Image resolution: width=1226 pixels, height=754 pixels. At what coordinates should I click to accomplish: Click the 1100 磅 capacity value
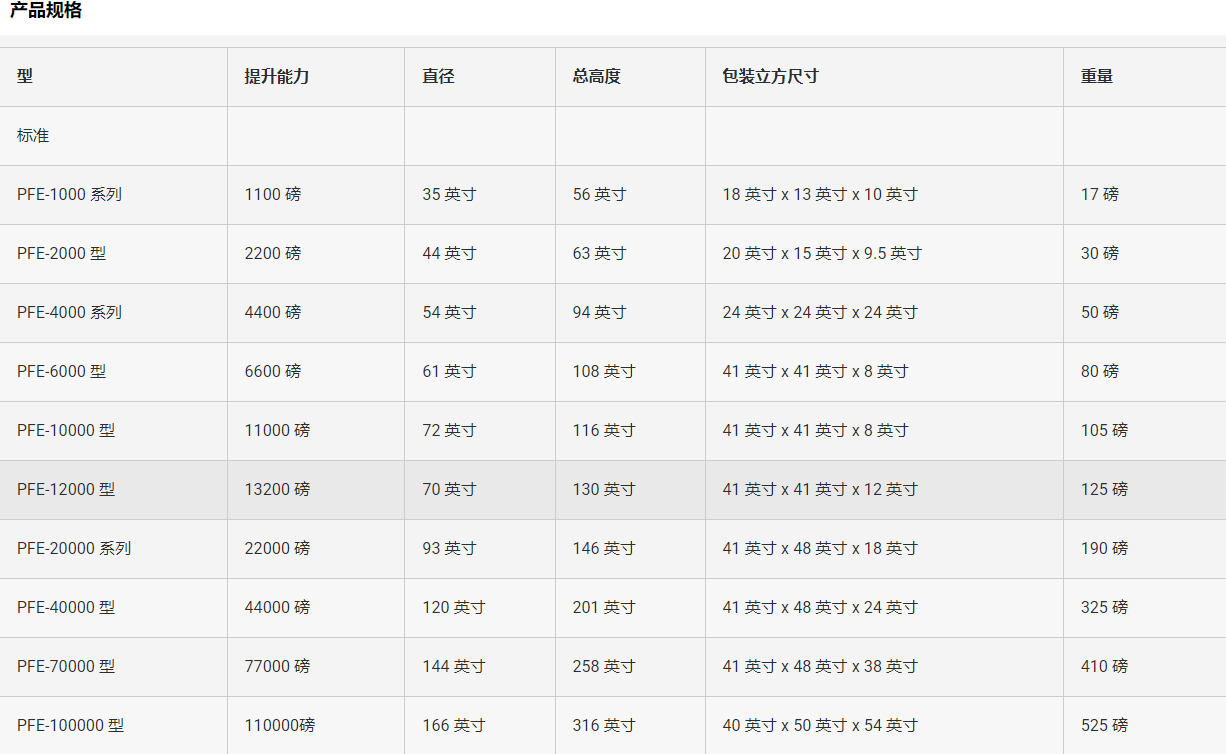tap(273, 194)
